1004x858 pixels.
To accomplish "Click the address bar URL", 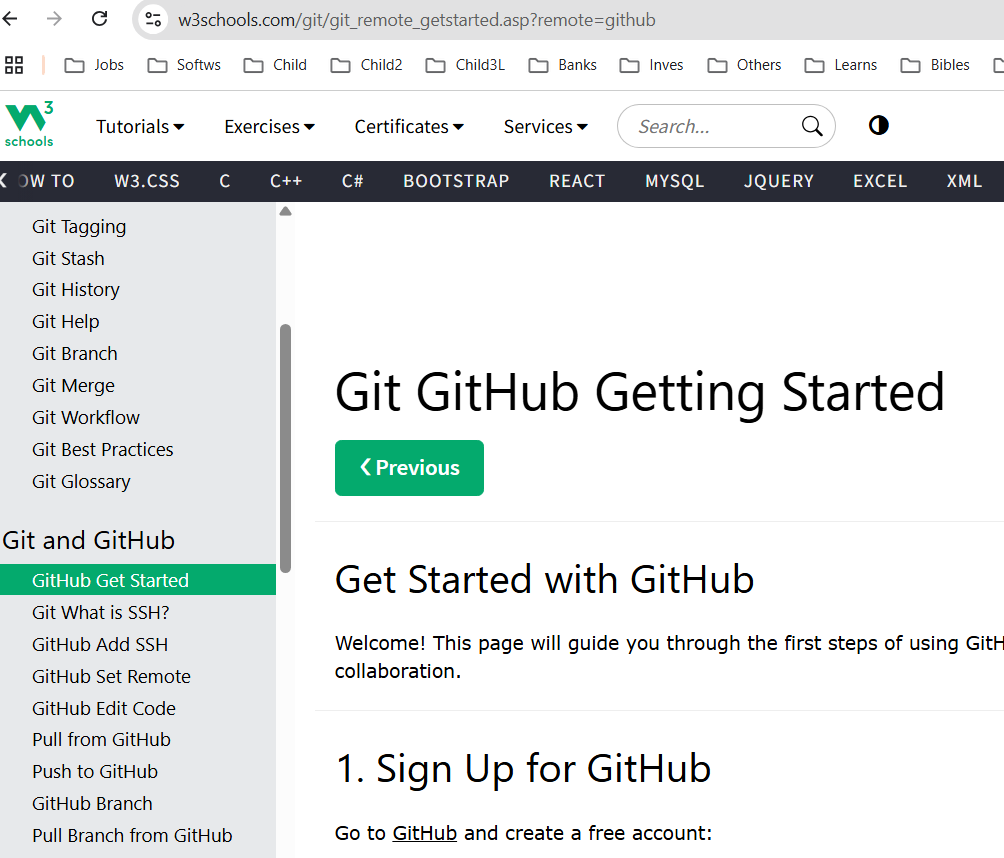I will point(417,20).
